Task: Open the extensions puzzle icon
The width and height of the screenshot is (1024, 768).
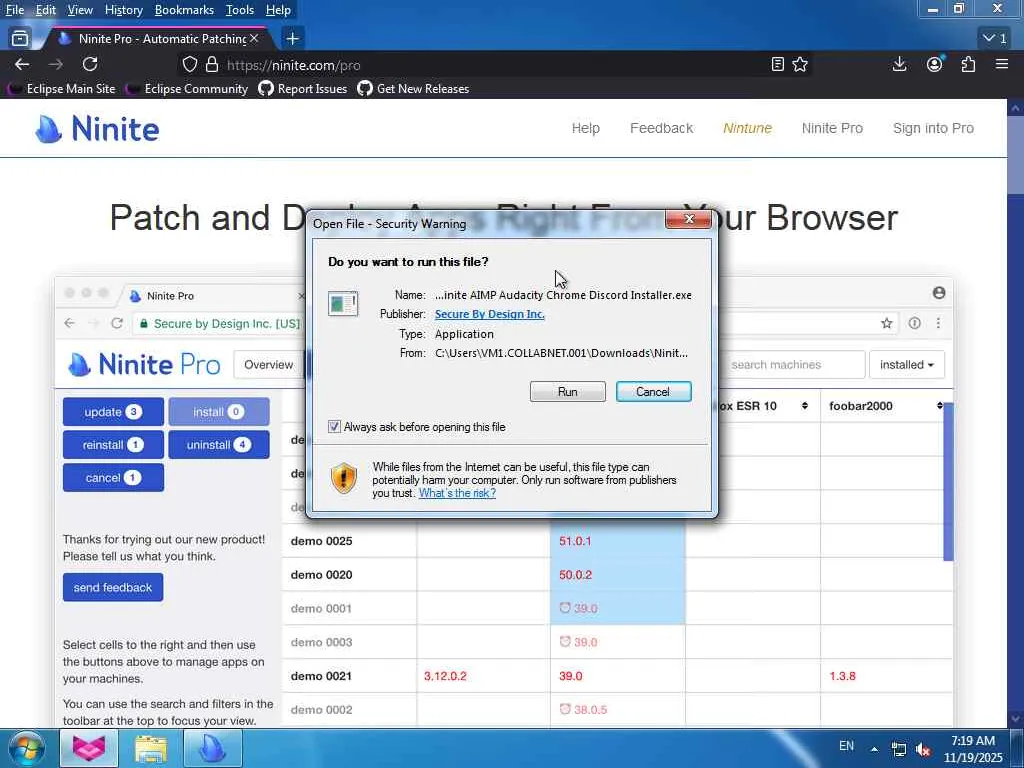Action: coord(968,64)
